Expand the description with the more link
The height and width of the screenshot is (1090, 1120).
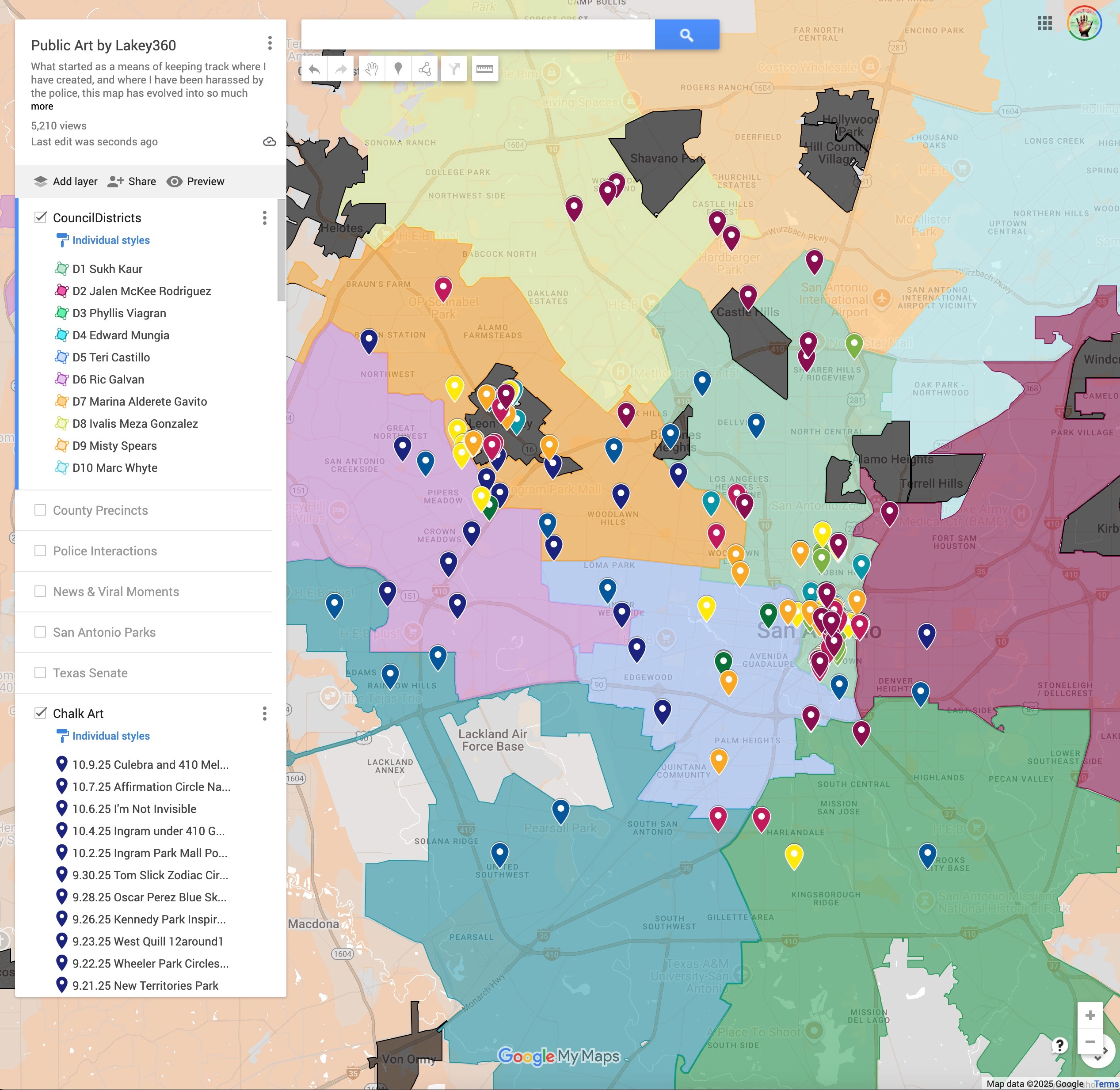(x=42, y=106)
